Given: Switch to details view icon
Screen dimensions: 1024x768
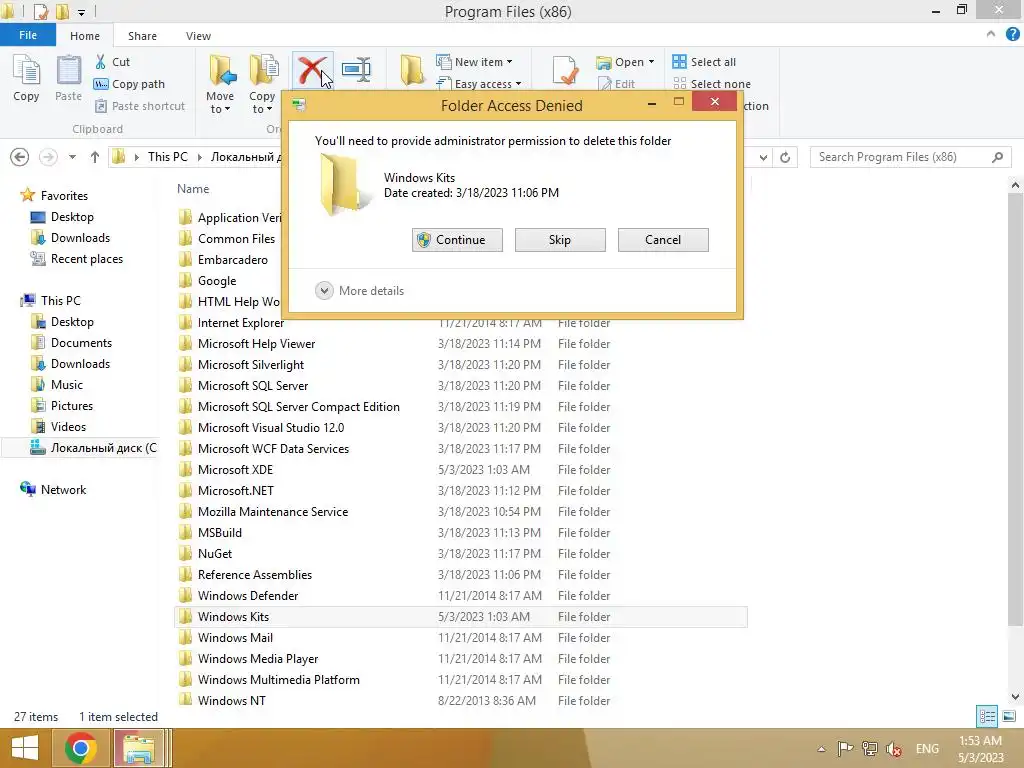Looking at the screenshot, I should coord(987,716).
